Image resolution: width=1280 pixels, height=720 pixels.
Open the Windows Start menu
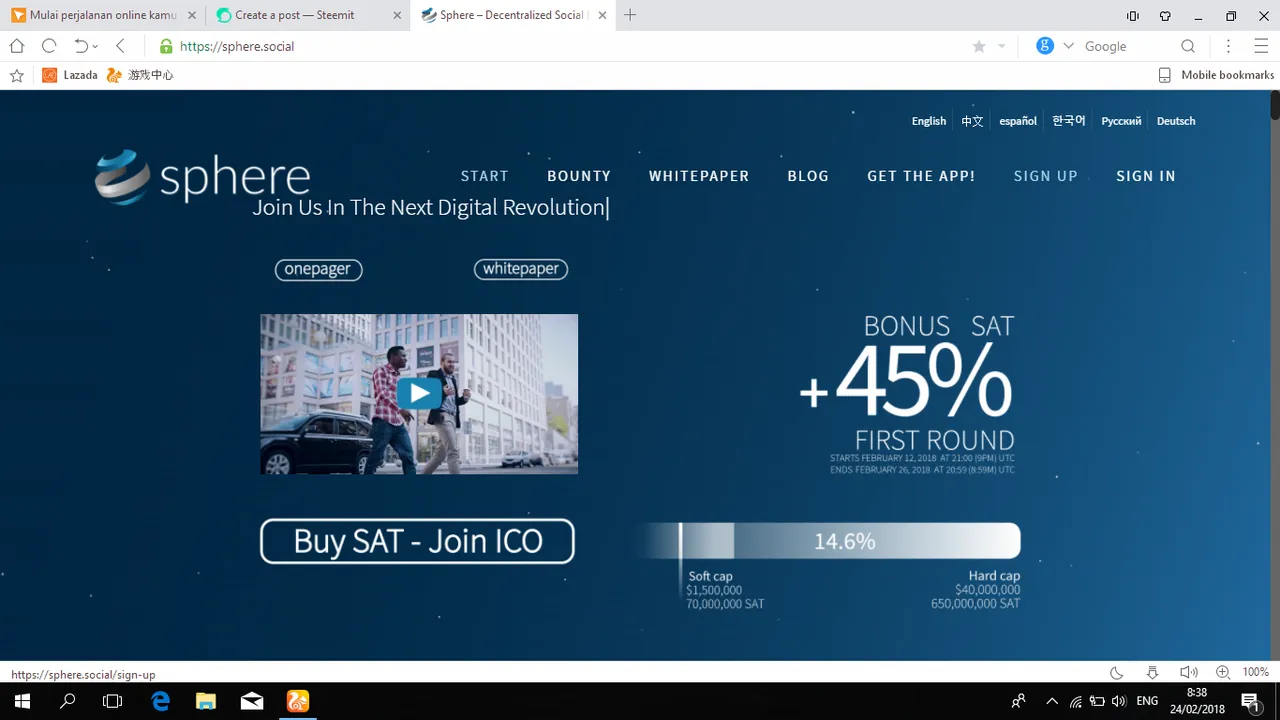click(22, 701)
